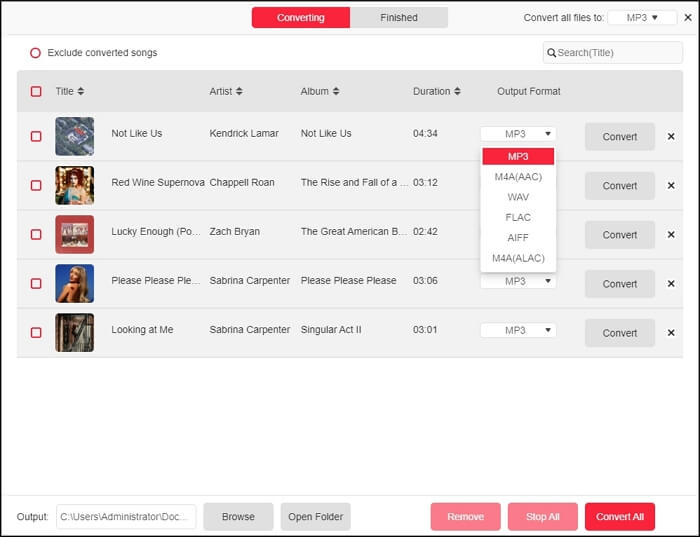Click the search magnifier icon

coord(551,53)
